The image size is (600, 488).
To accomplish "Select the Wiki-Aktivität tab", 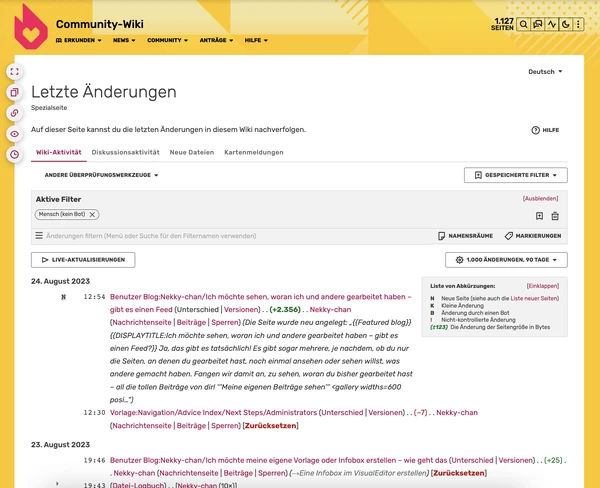I will pos(59,152).
